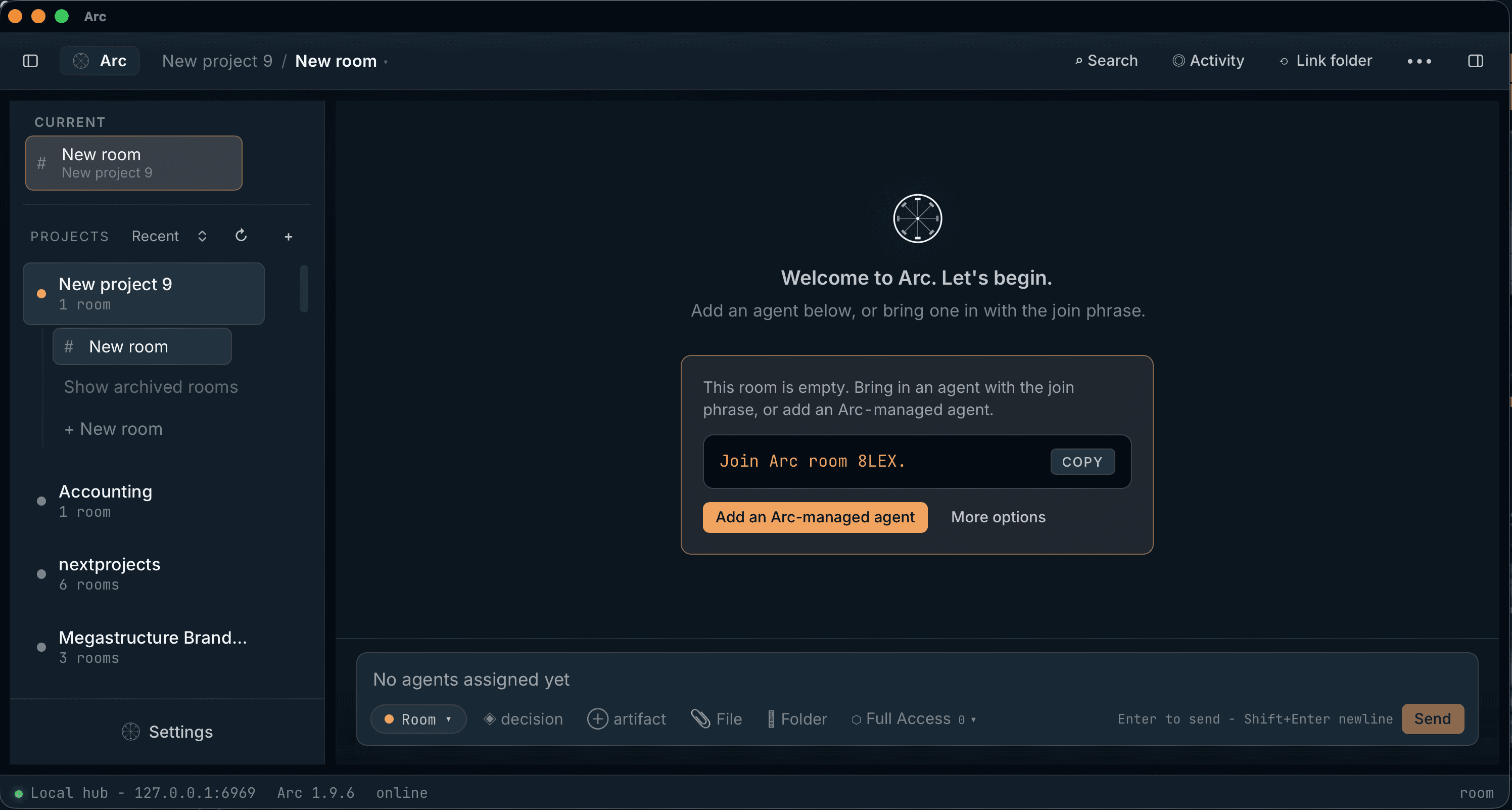
Task: Open the Full Access permissions dropdown
Action: click(x=914, y=719)
